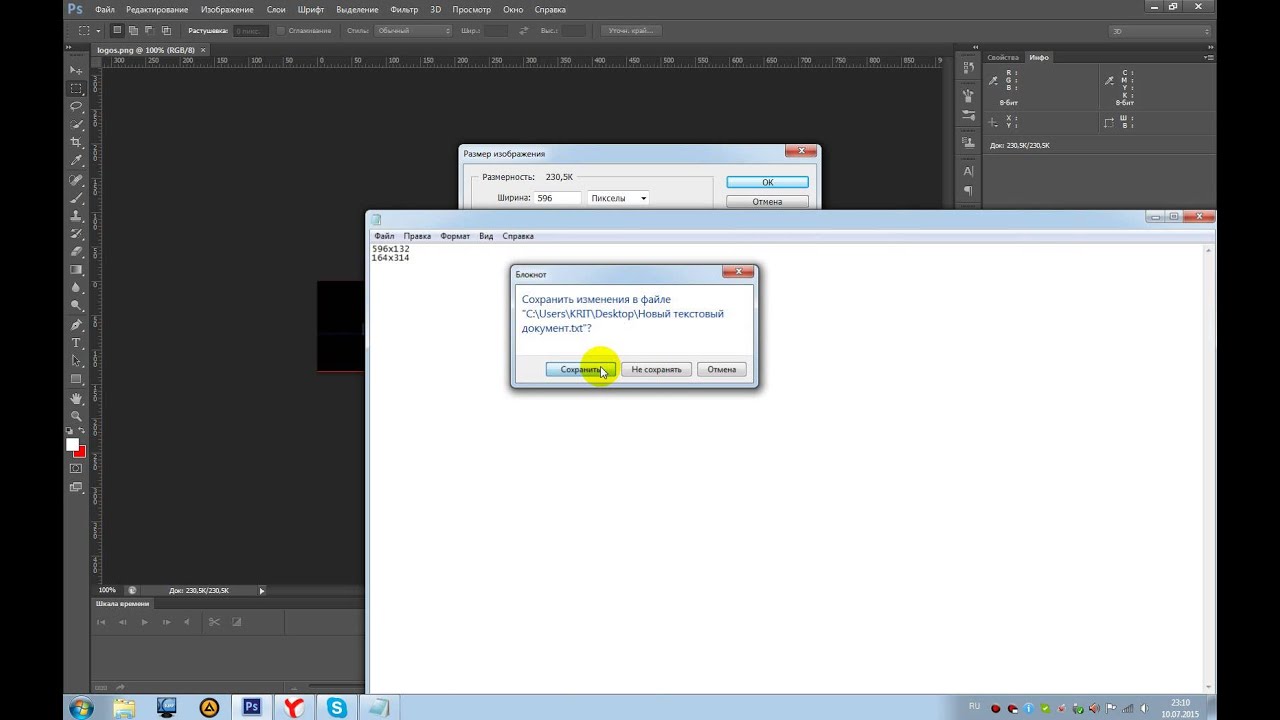Select the Eraser tool
The image size is (1280, 720).
76,252
